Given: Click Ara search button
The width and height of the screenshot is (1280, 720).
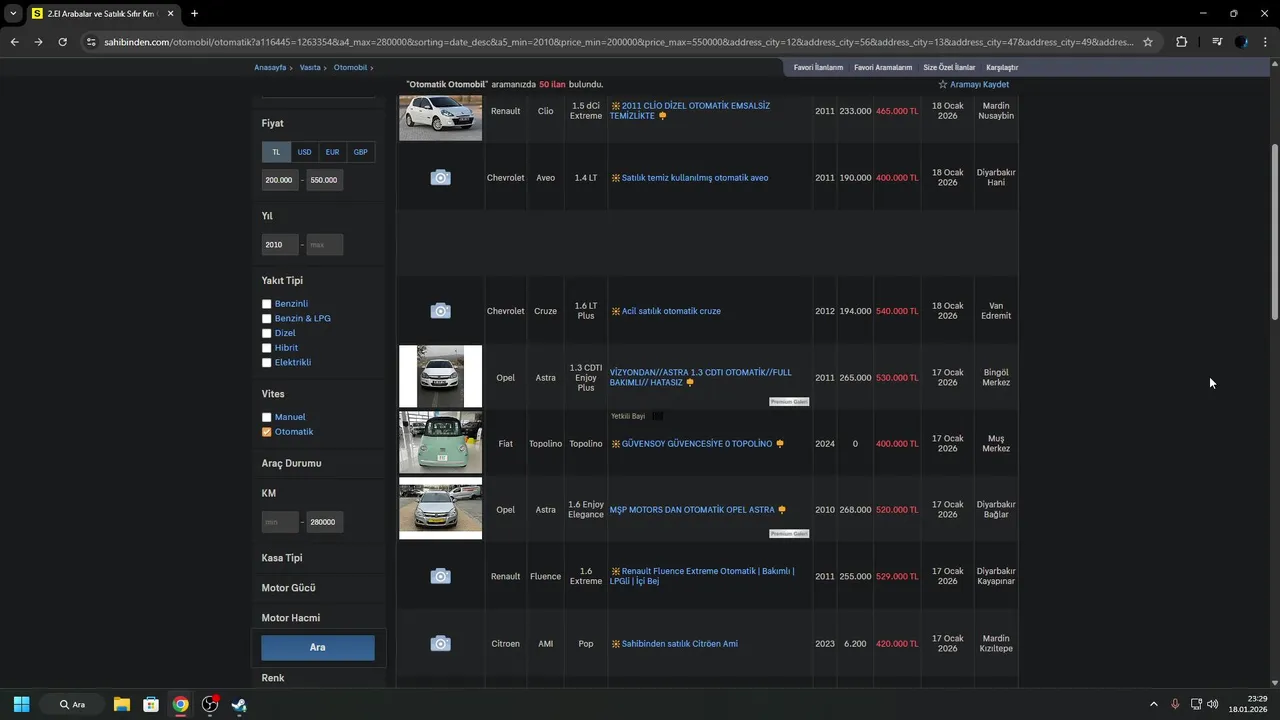Looking at the screenshot, I should [318, 647].
